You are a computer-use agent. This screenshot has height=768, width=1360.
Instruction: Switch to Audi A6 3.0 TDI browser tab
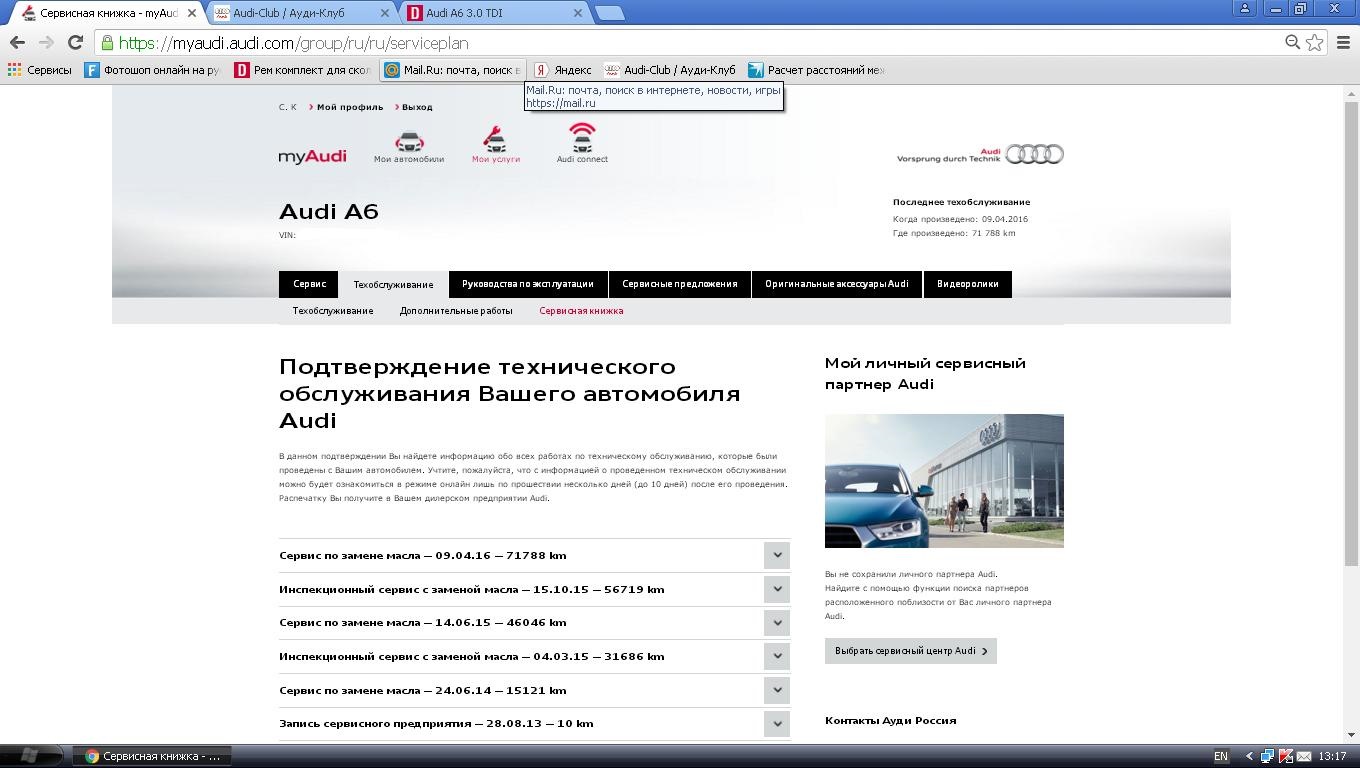coord(495,13)
